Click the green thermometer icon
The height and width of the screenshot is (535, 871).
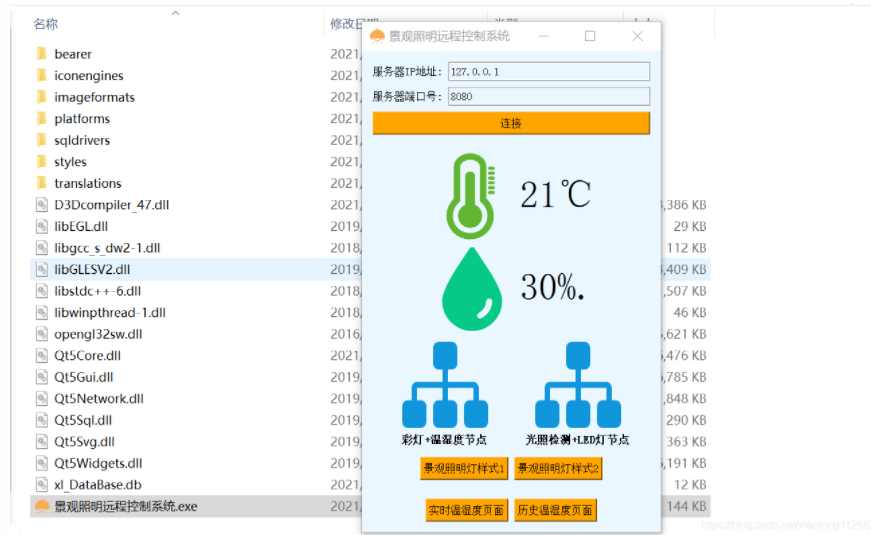click(470, 196)
